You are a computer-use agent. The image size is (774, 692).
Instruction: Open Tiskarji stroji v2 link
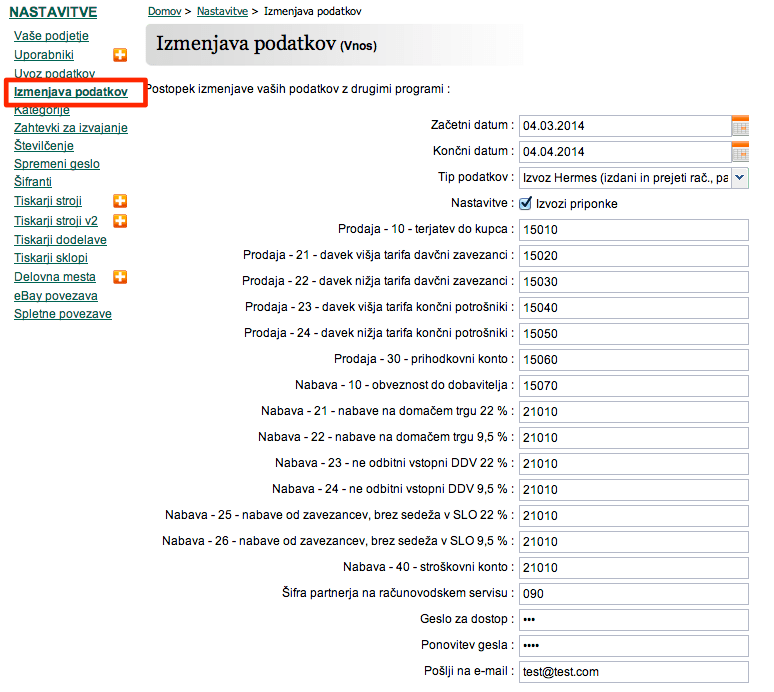(56, 221)
